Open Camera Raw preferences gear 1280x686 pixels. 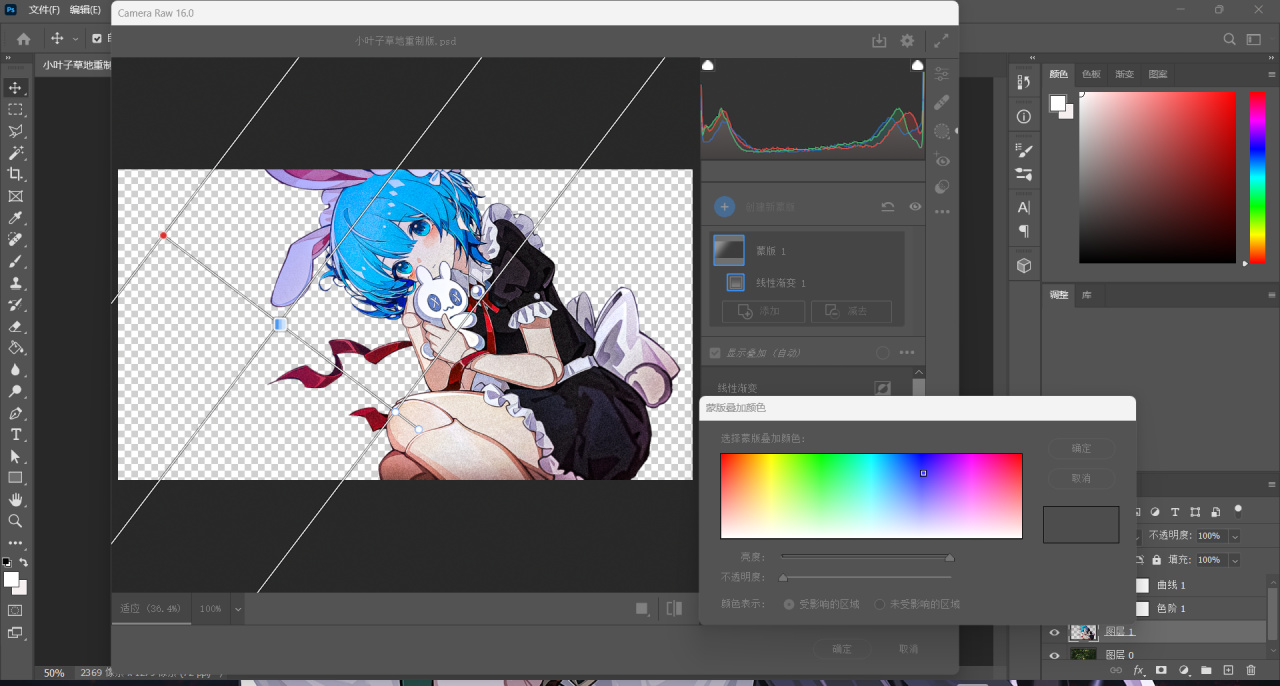[907, 41]
